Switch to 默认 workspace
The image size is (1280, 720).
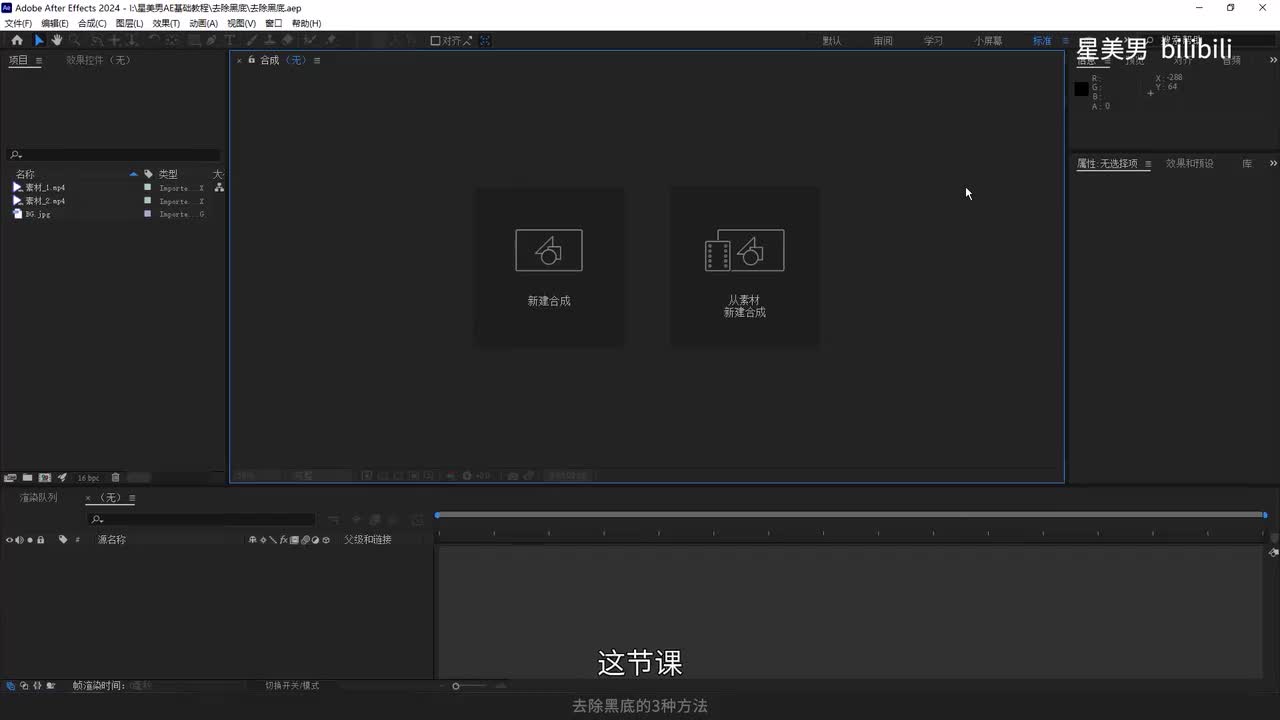point(832,41)
